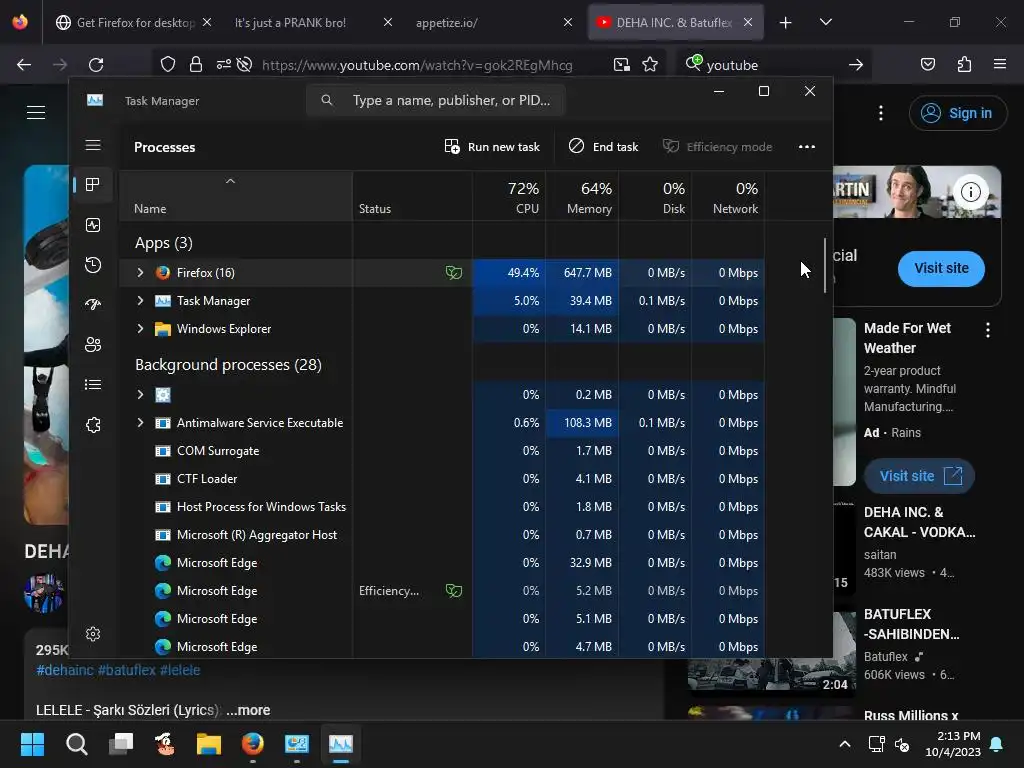
Task: Click End task button
Action: click(x=603, y=147)
